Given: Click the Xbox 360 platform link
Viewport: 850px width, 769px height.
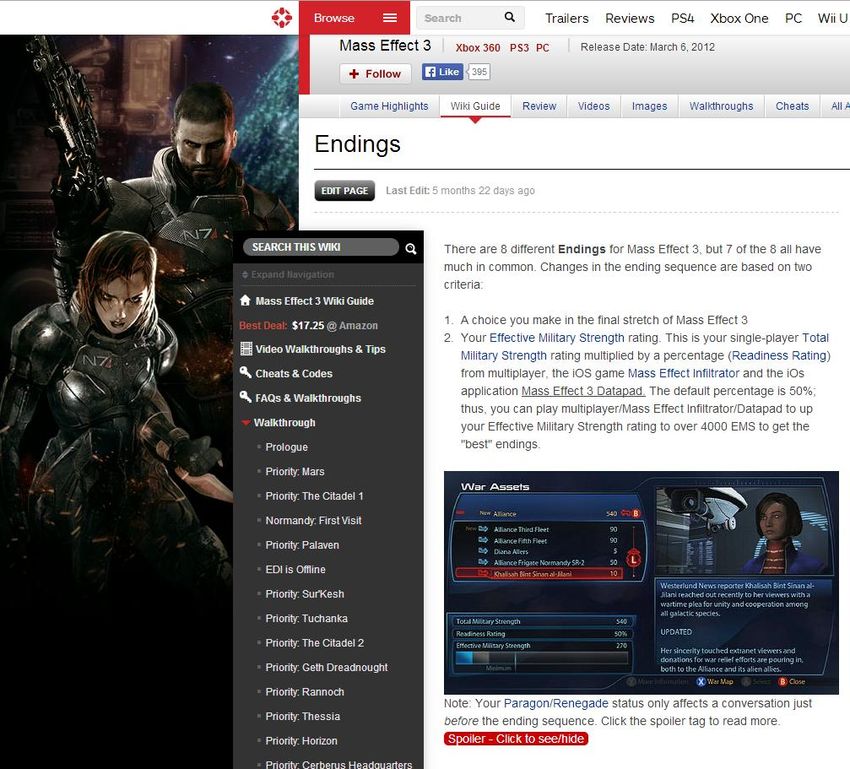Looking at the screenshot, I should (478, 48).
